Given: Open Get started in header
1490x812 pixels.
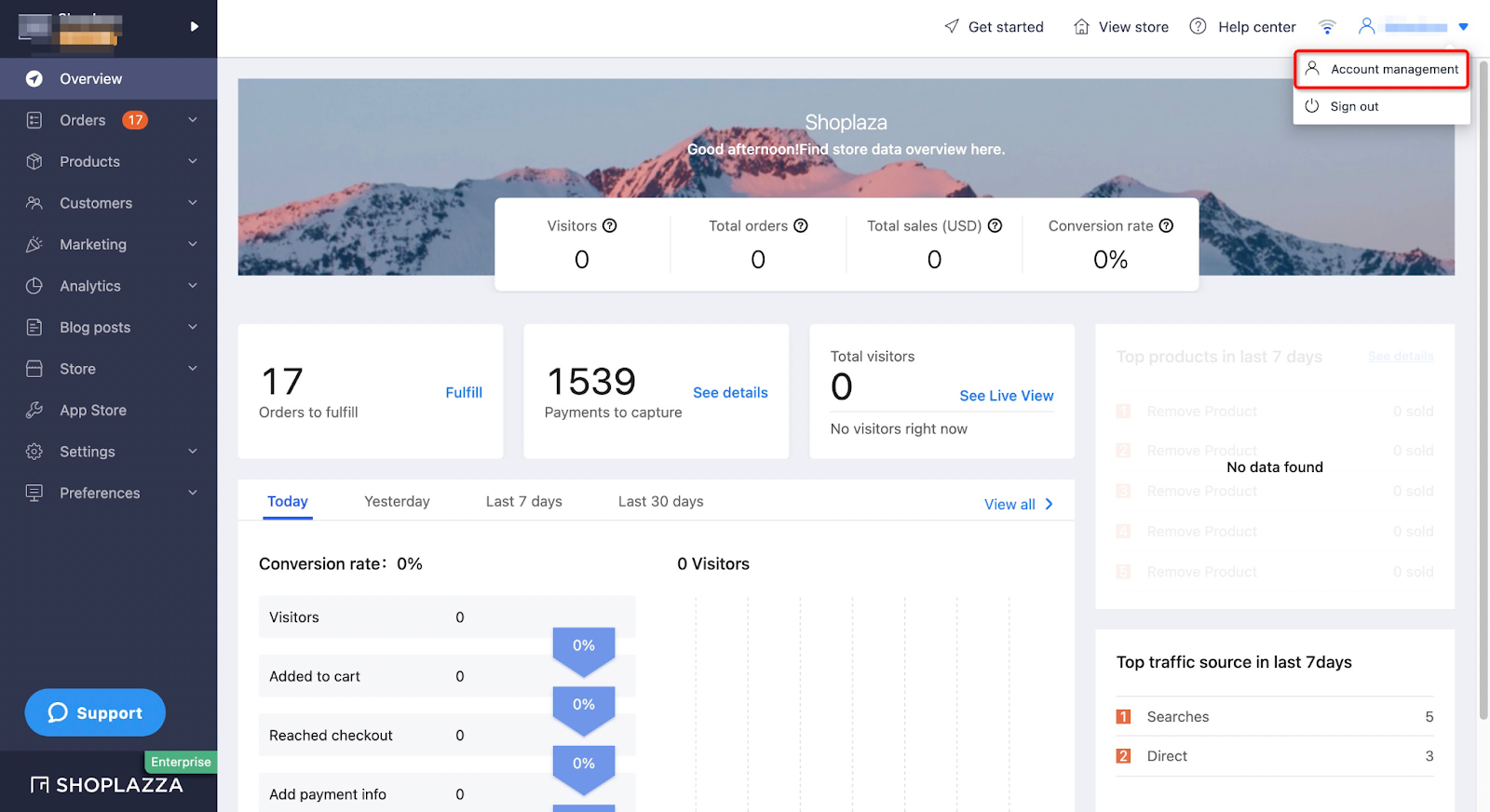Looking at the screenshot, I should (994, 27).
